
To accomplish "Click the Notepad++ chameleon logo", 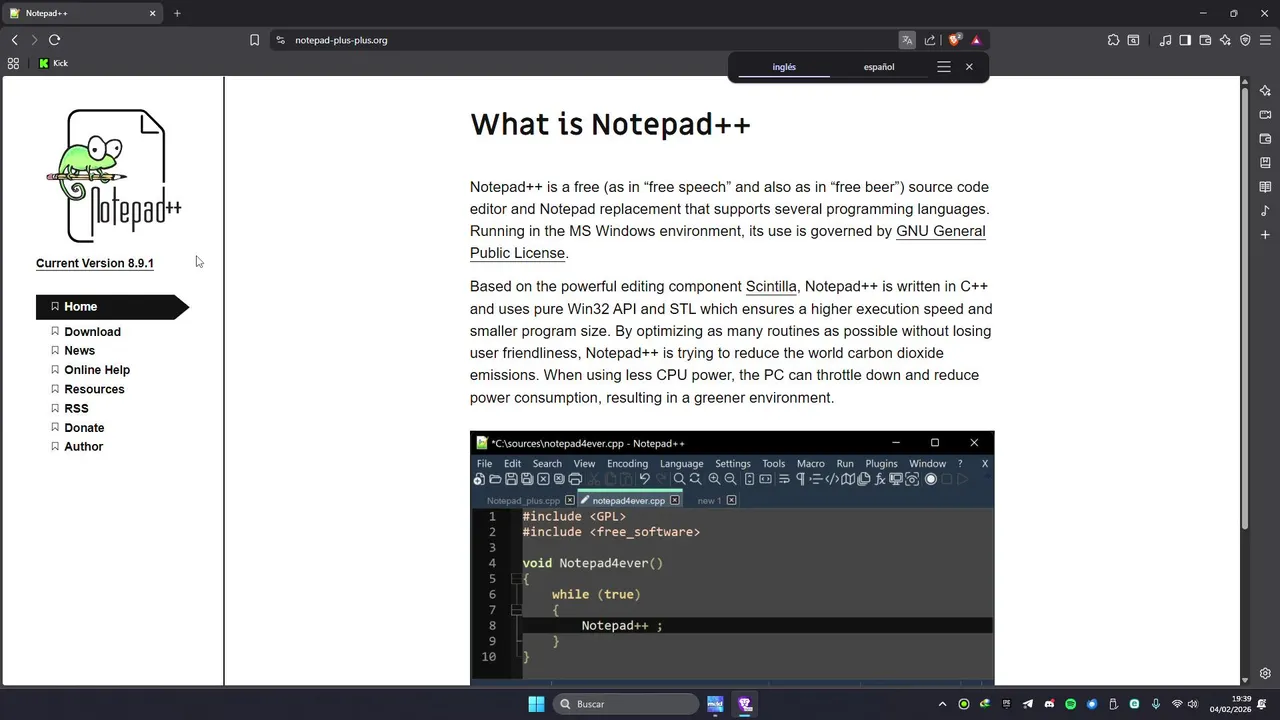I will pyautogui.click(x=114, y=176).
